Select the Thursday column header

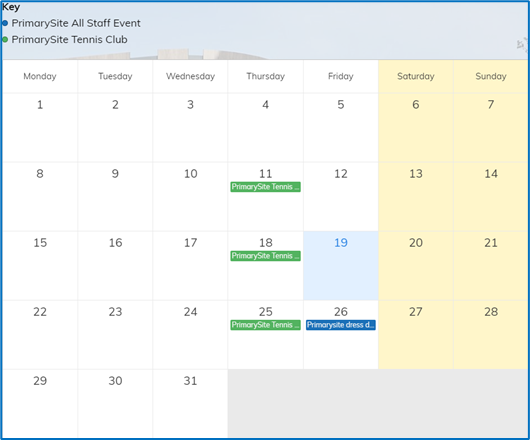[265, 76]
